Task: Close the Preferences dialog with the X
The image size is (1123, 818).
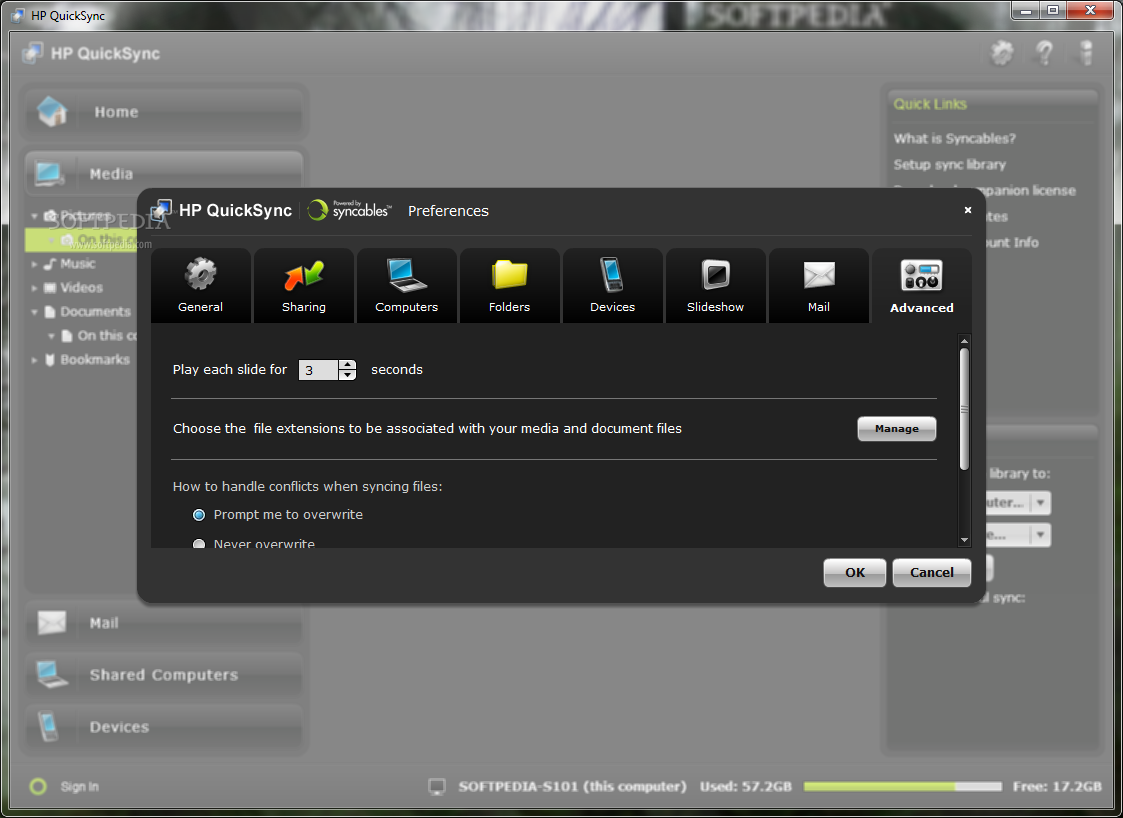Action: click(x=968, y=210)
